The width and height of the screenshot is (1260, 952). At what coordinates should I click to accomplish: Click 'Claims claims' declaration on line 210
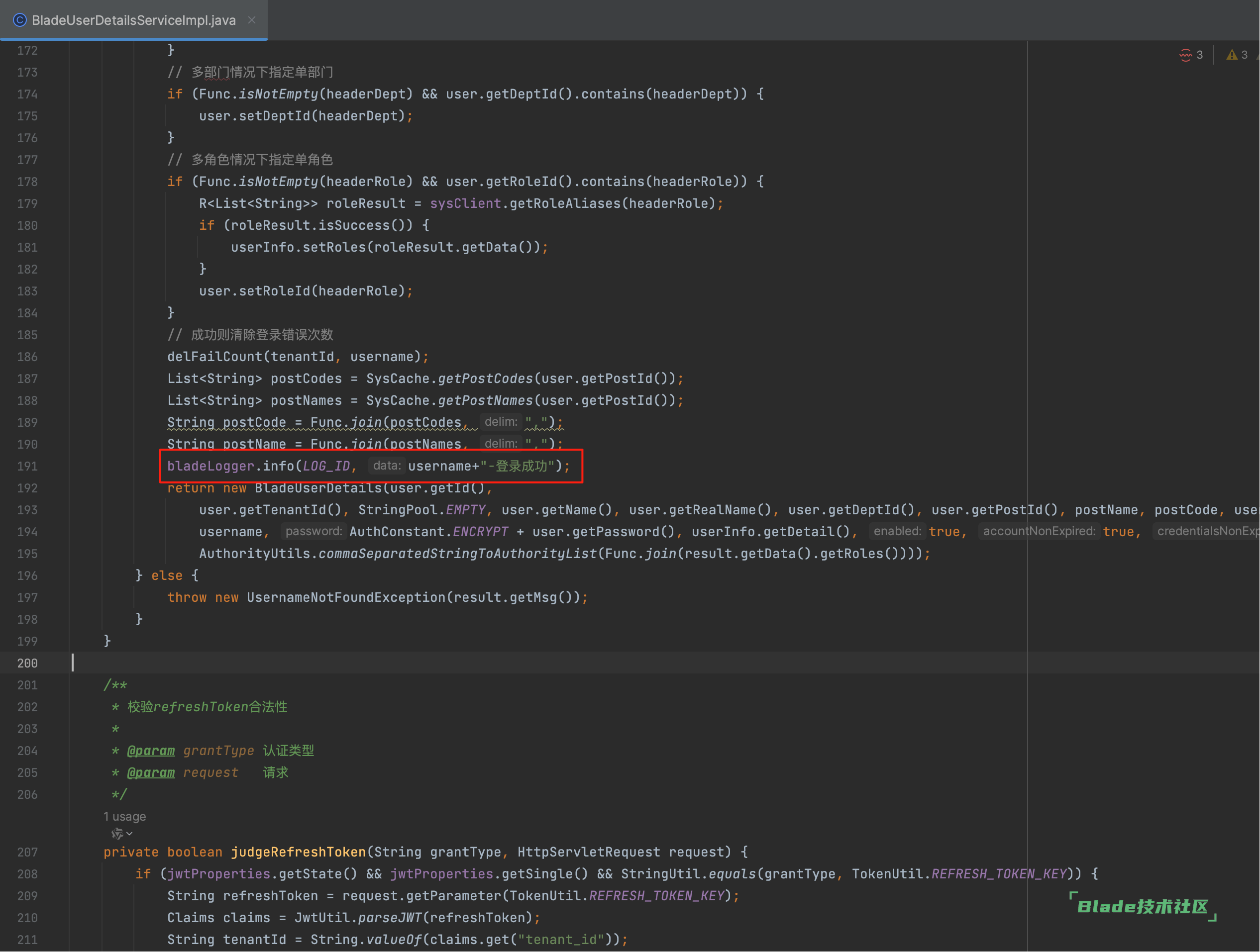tap(223, 918)
